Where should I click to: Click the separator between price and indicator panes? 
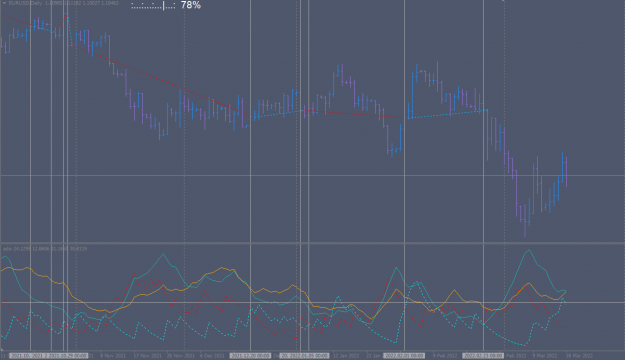312,243
